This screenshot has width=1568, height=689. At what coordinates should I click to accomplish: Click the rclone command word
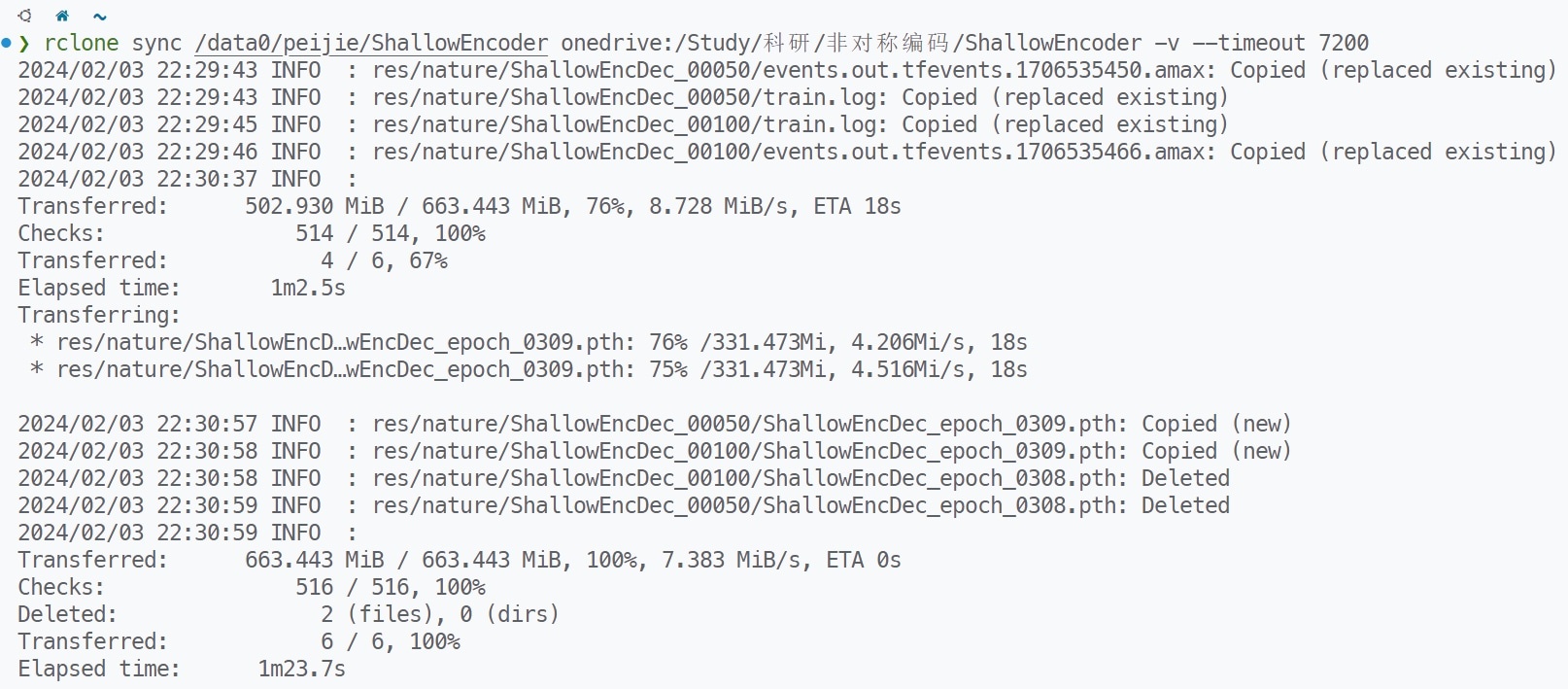point(82,43)
